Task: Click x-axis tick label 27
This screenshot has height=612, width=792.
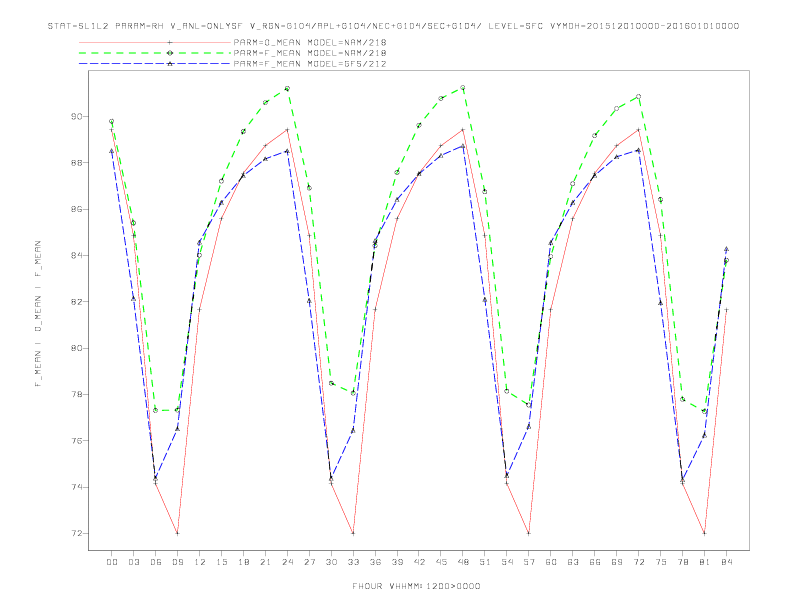Action: click(310, 562)
